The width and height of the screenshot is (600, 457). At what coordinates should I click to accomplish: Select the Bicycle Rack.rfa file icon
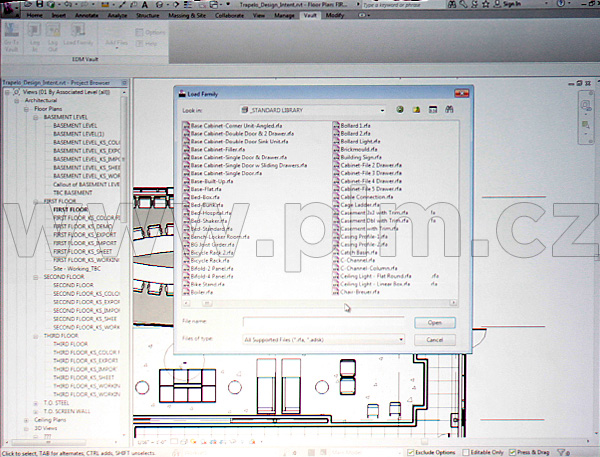(x=187, y=260)
